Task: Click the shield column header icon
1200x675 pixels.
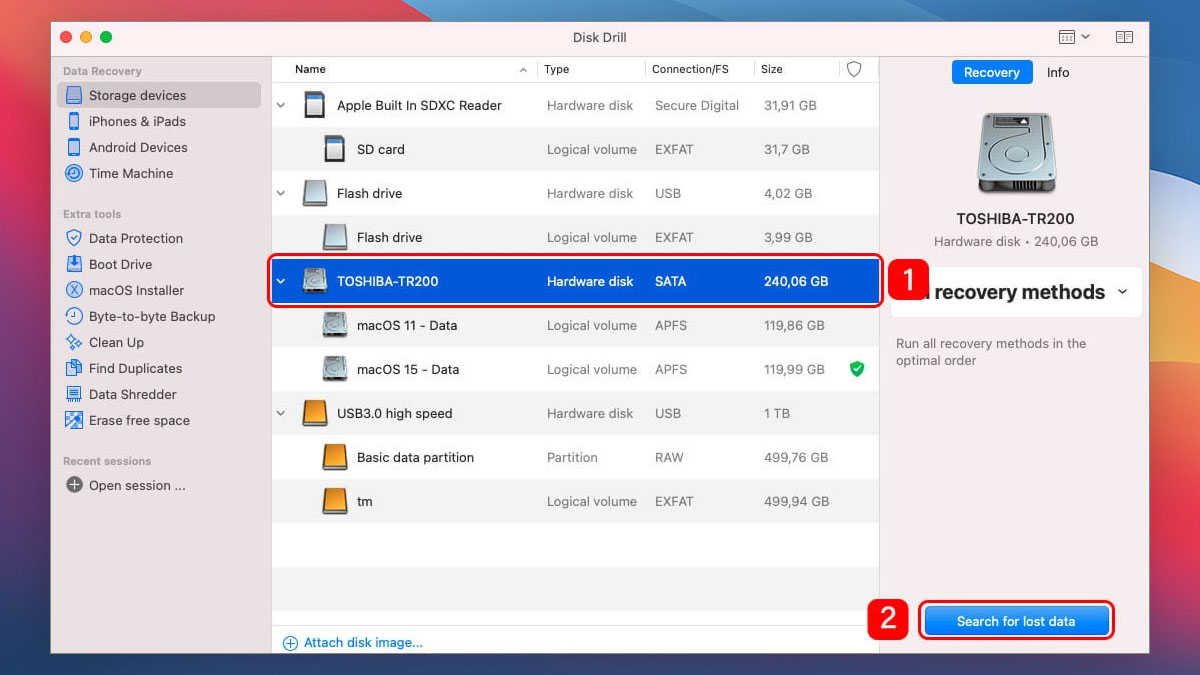Action: point(854,69)
